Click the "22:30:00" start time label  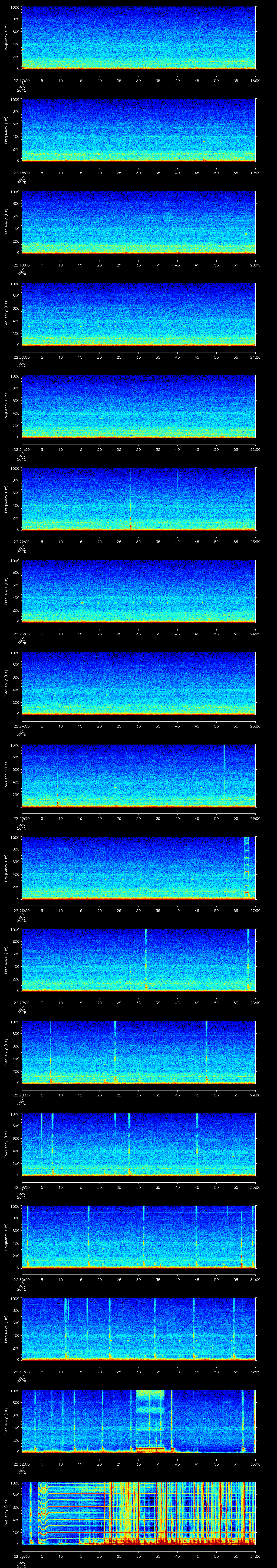pos(21,1279)
